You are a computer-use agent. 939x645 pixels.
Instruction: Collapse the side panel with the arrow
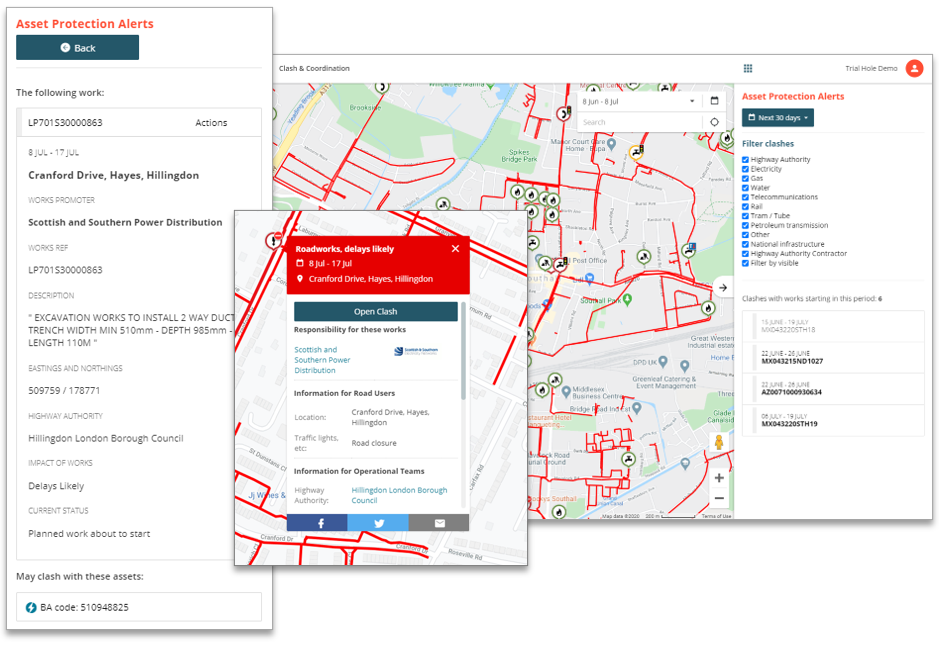[x=723, y=288]
